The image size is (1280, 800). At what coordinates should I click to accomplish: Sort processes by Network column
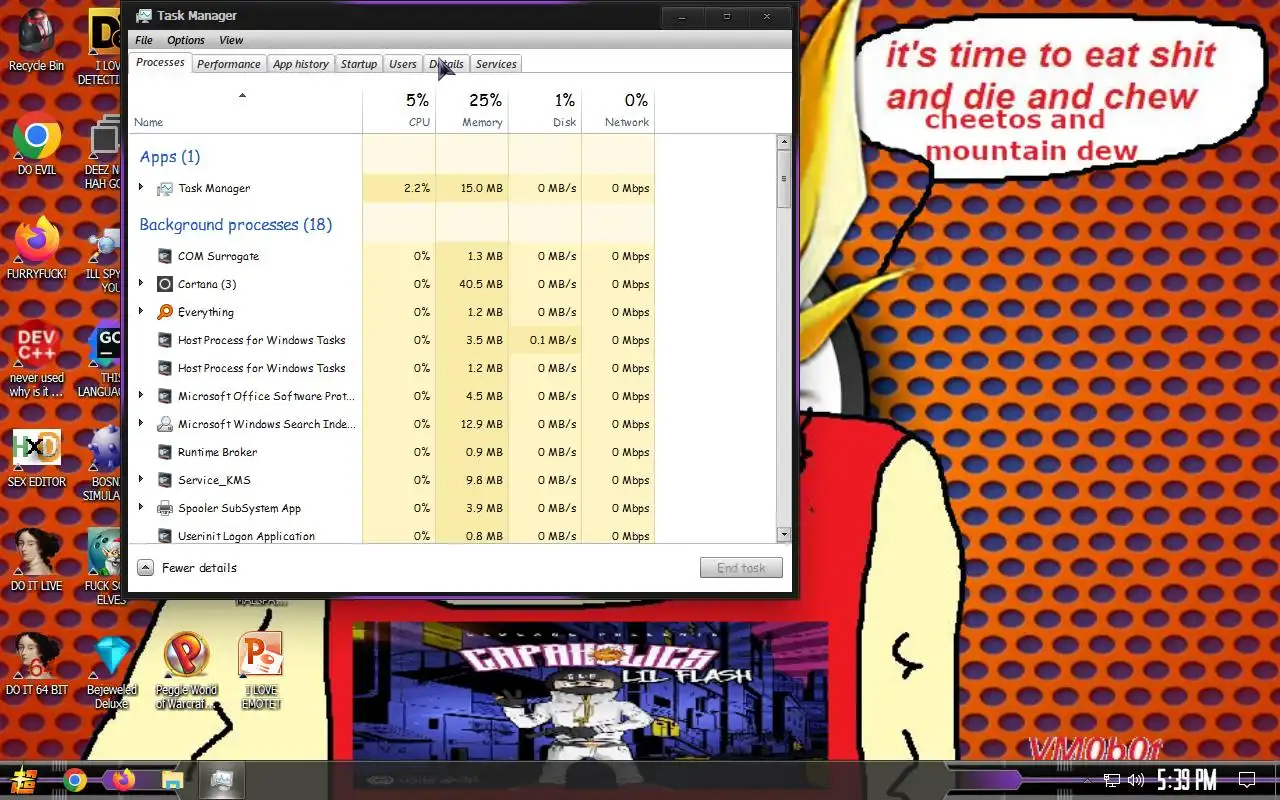pyautogui.click(x=618, y=110)
